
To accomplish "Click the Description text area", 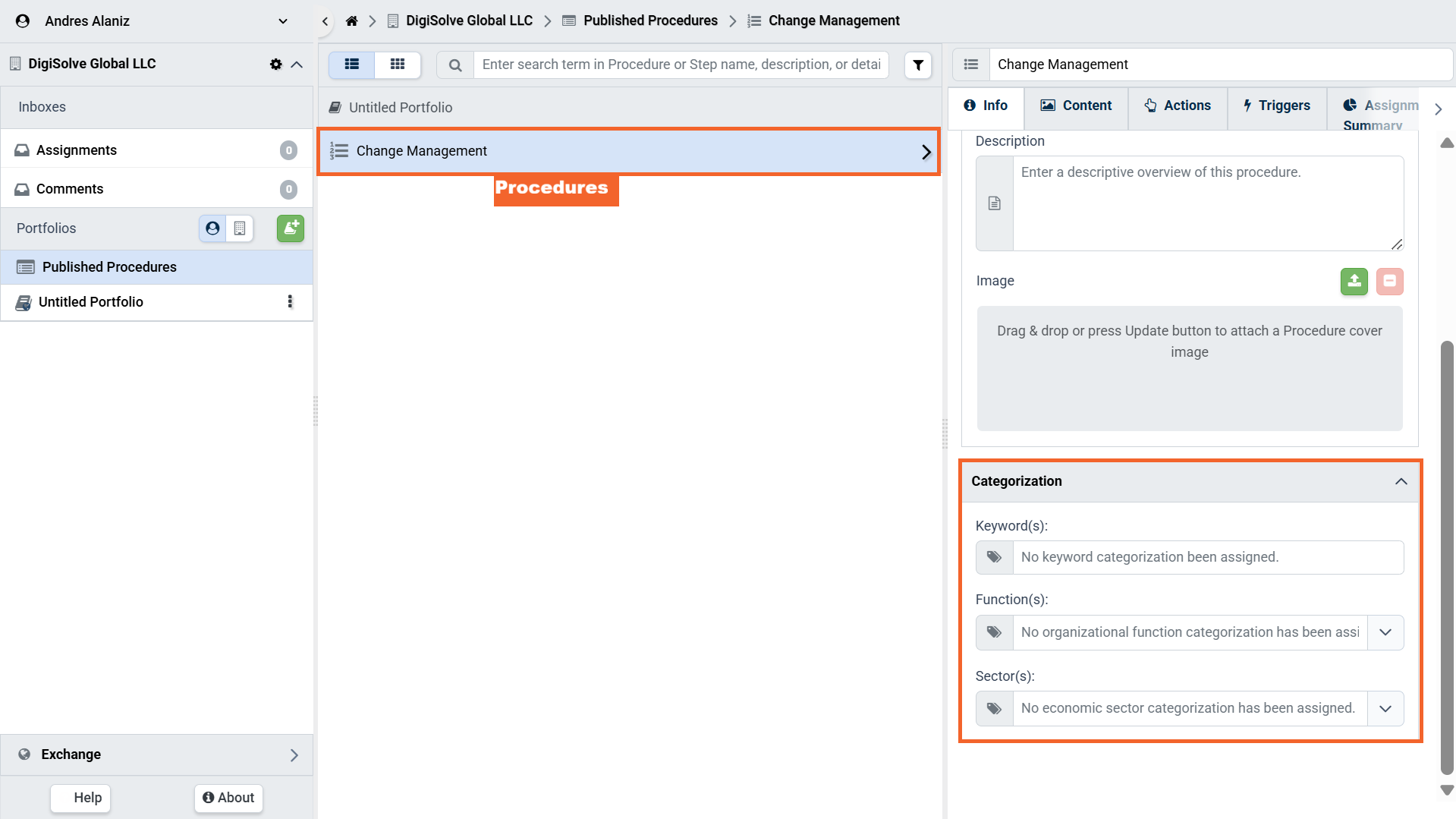I will [1207, 203].
